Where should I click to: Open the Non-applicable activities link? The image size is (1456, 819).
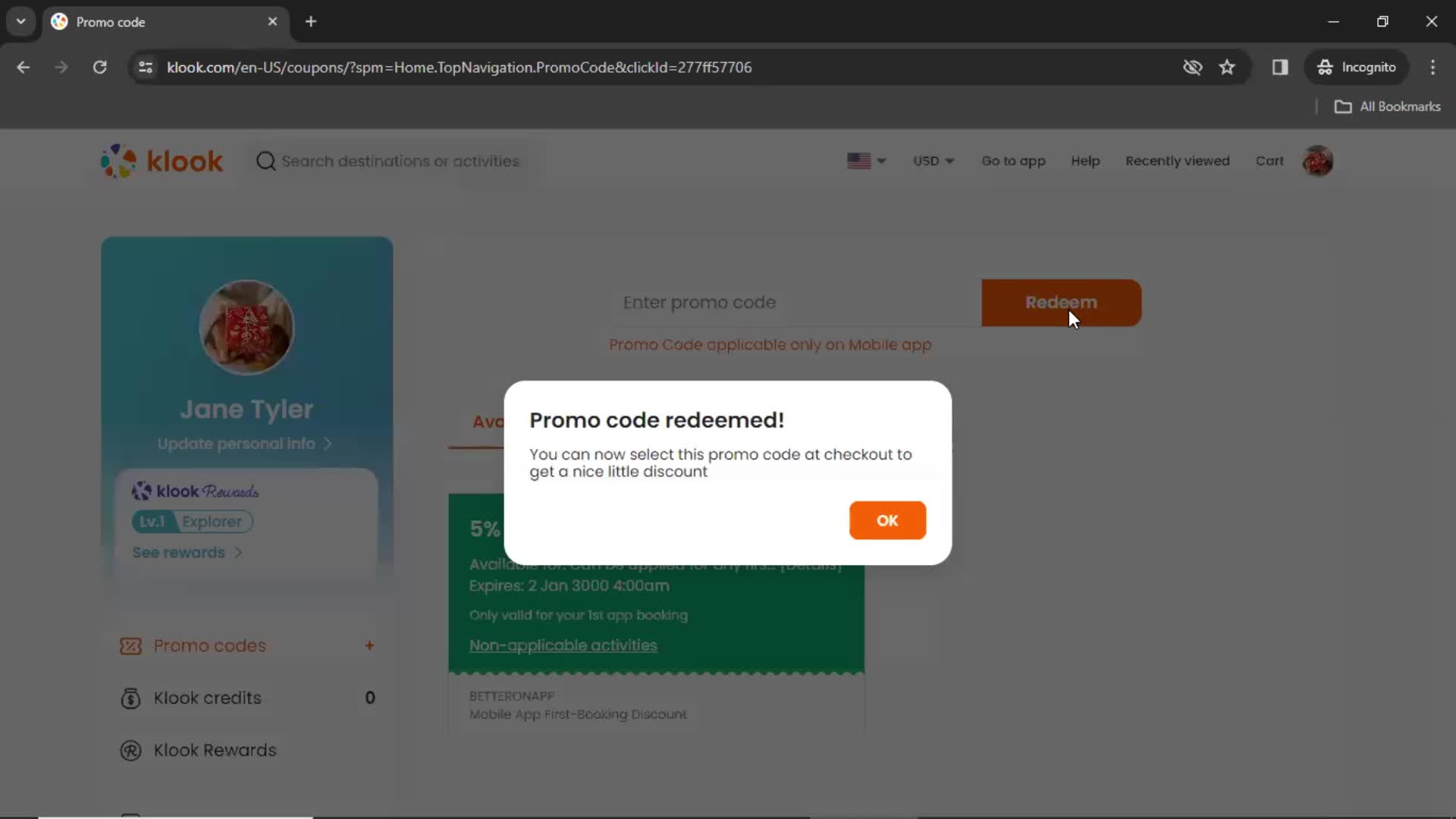pyautogui.click(x=563, y=645)
